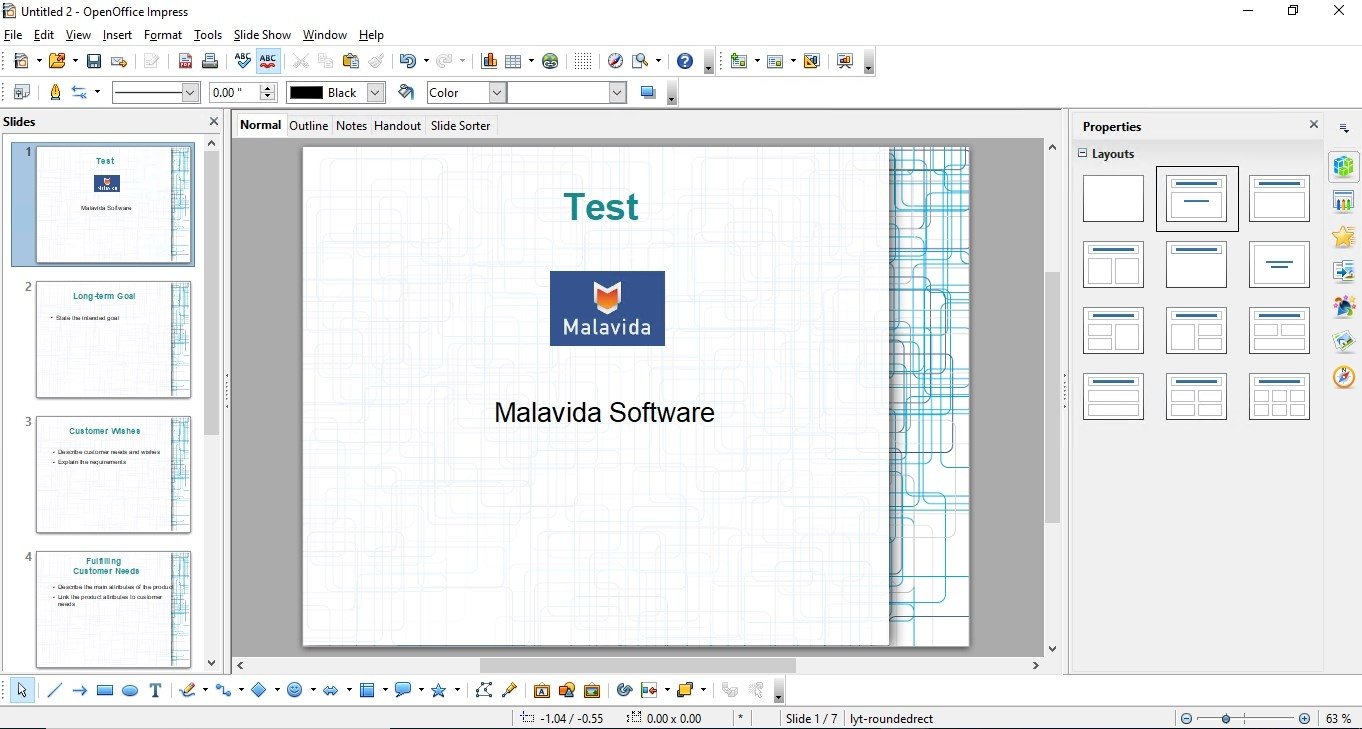1362x729 pixels.
Task: Toggle the Display Grid button
Action: (582, 61)
